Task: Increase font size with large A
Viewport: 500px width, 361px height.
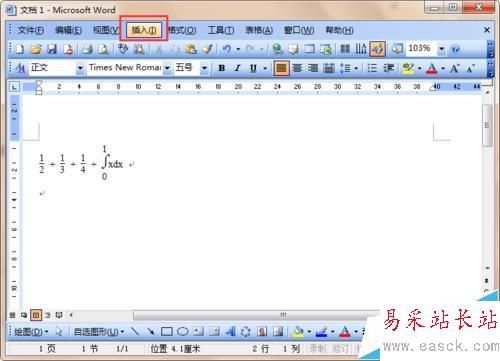Action: pos(455,68)
